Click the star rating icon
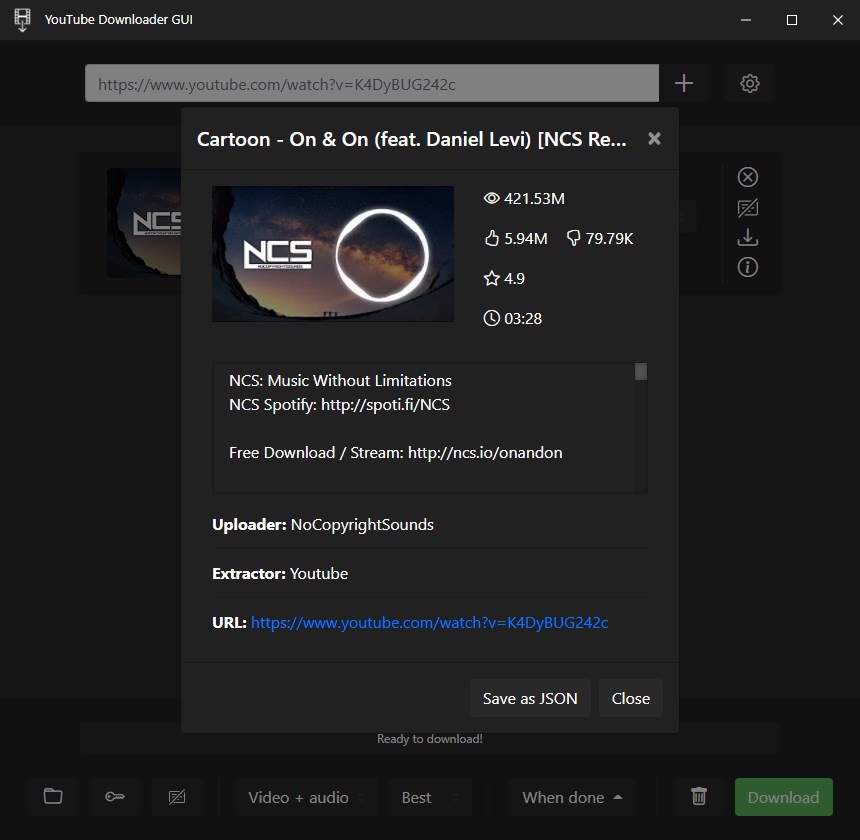This screenshot has height=840, width=860. [491, 278]
